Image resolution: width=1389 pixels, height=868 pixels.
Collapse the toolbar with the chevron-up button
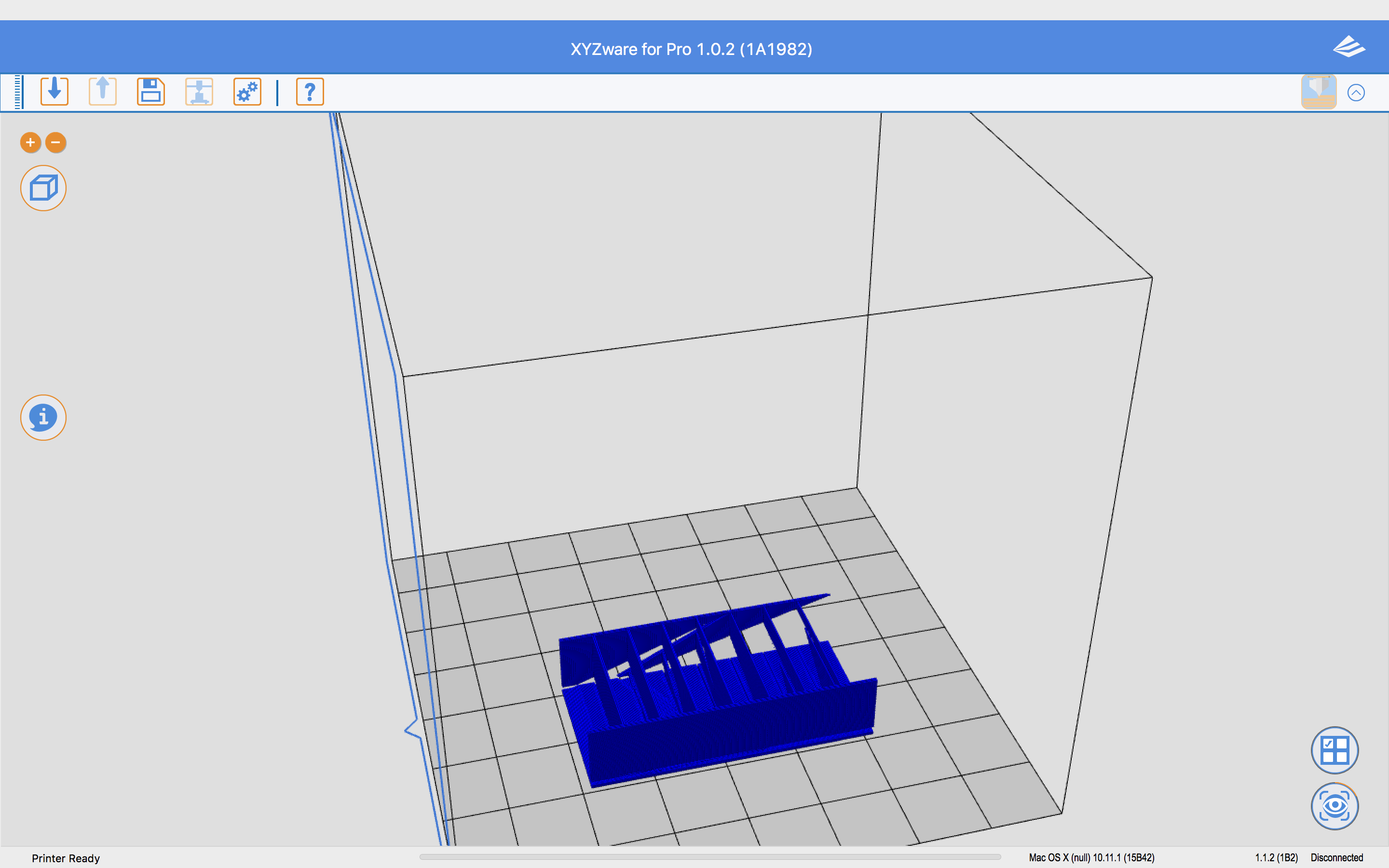[1356, 93]
